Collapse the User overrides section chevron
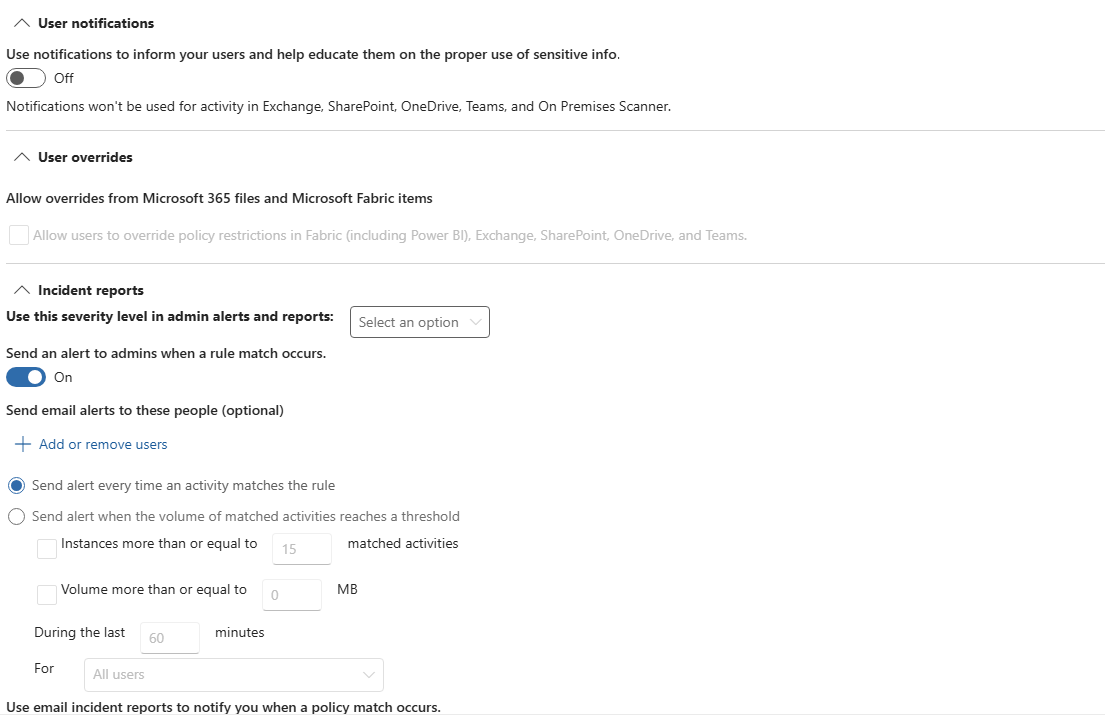Screen dimensions: 1105x721 tap(22, 157)
